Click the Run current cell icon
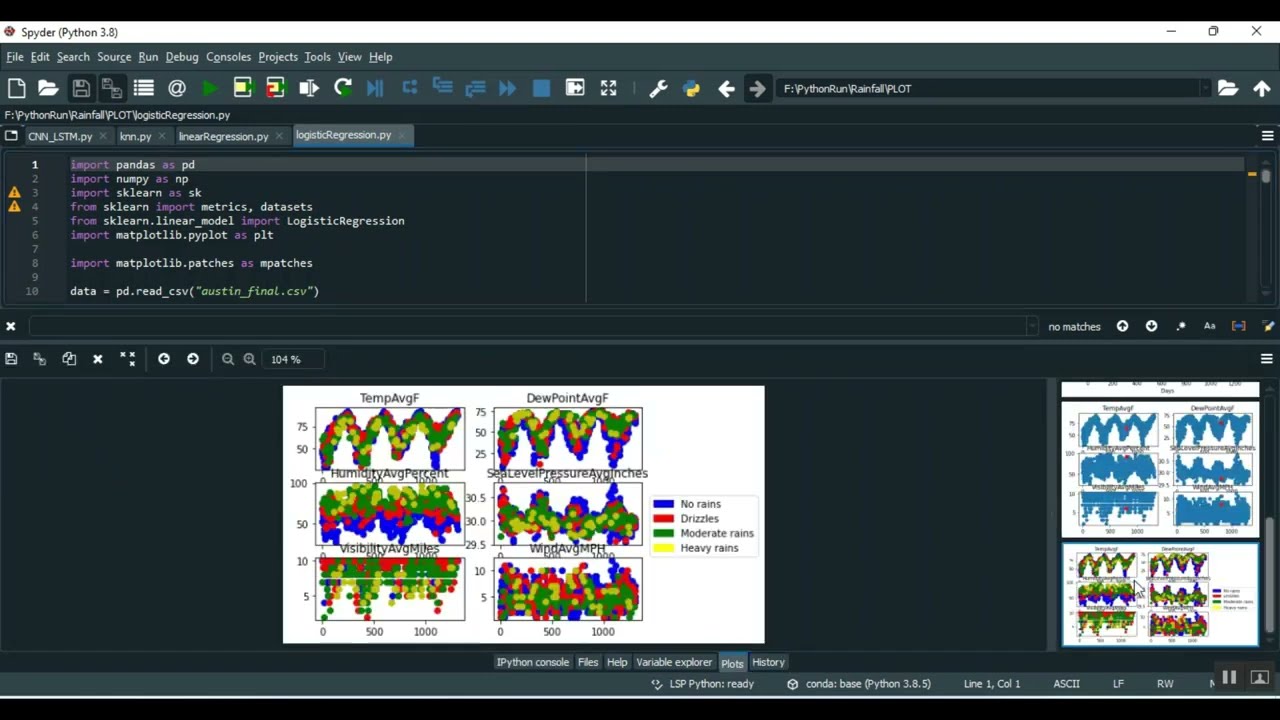 click(243, 88)
